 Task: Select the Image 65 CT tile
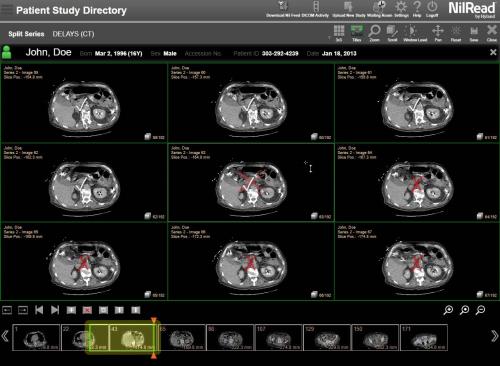click(x=84, y=262)
